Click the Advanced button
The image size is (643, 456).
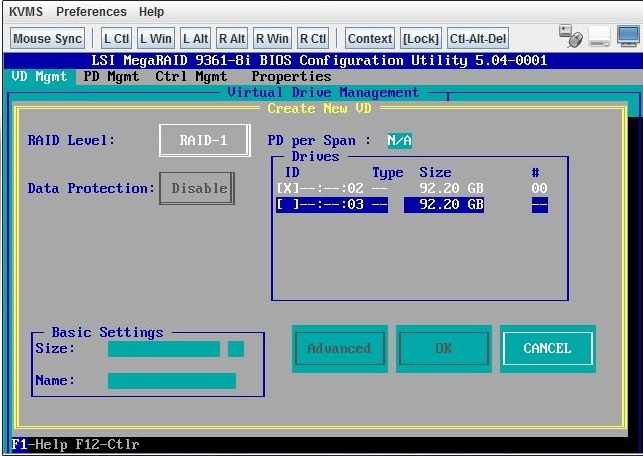pos(340,349)
